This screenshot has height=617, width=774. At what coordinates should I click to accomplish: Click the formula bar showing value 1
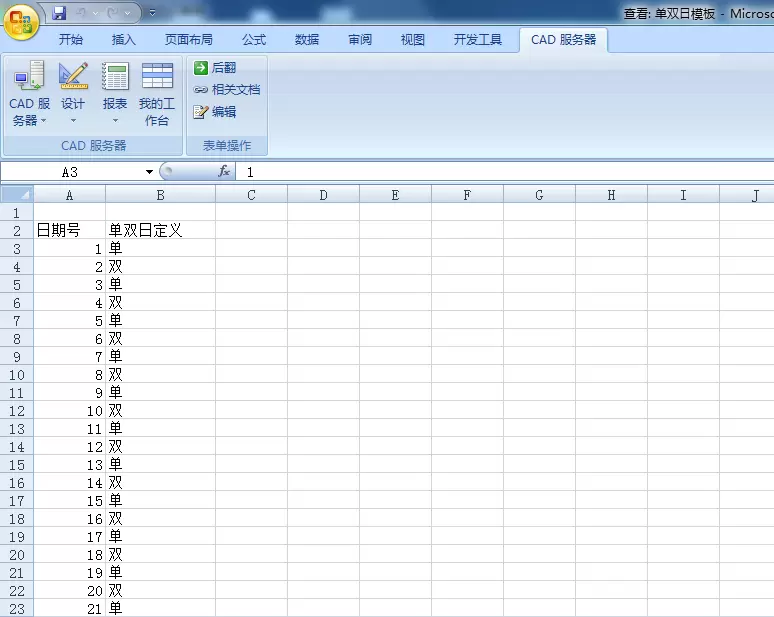[x=500, y=172]
